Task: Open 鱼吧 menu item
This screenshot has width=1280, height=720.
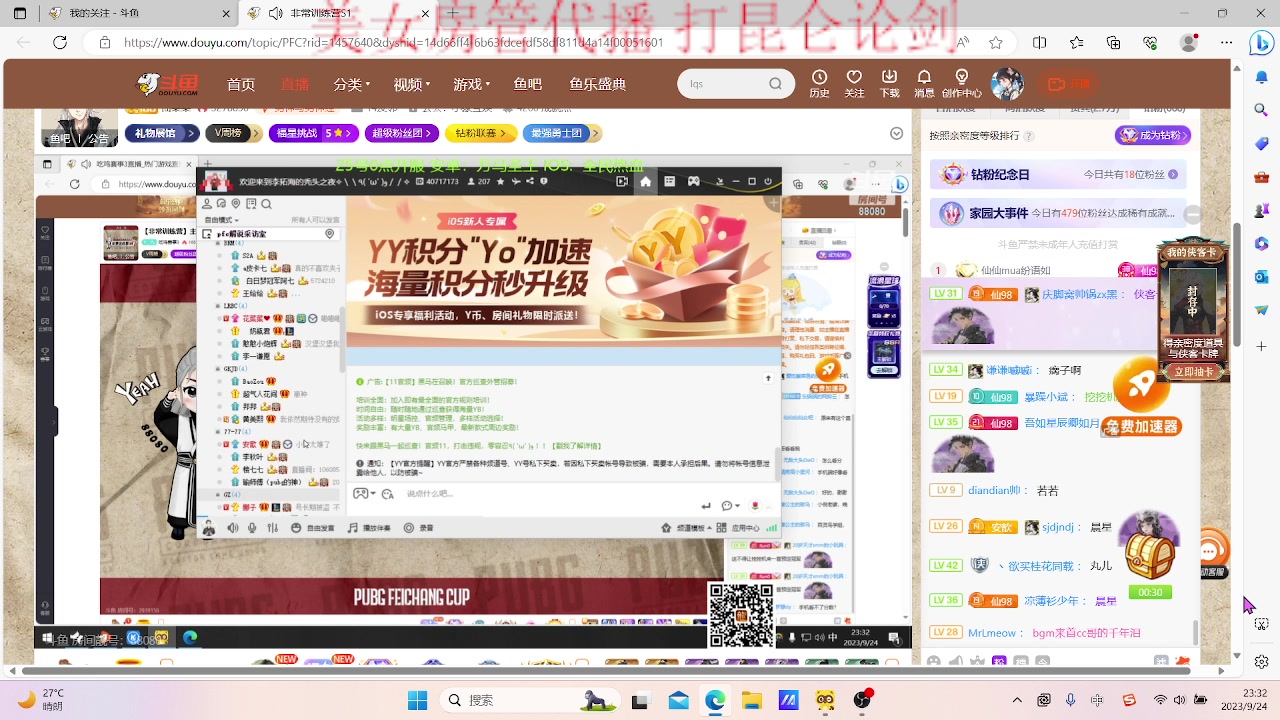Action: [528, 84]
